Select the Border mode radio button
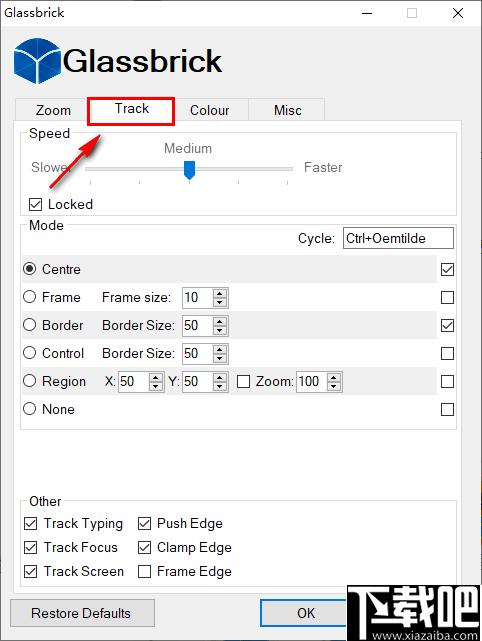The image size is (482, 641). (29, 325)
